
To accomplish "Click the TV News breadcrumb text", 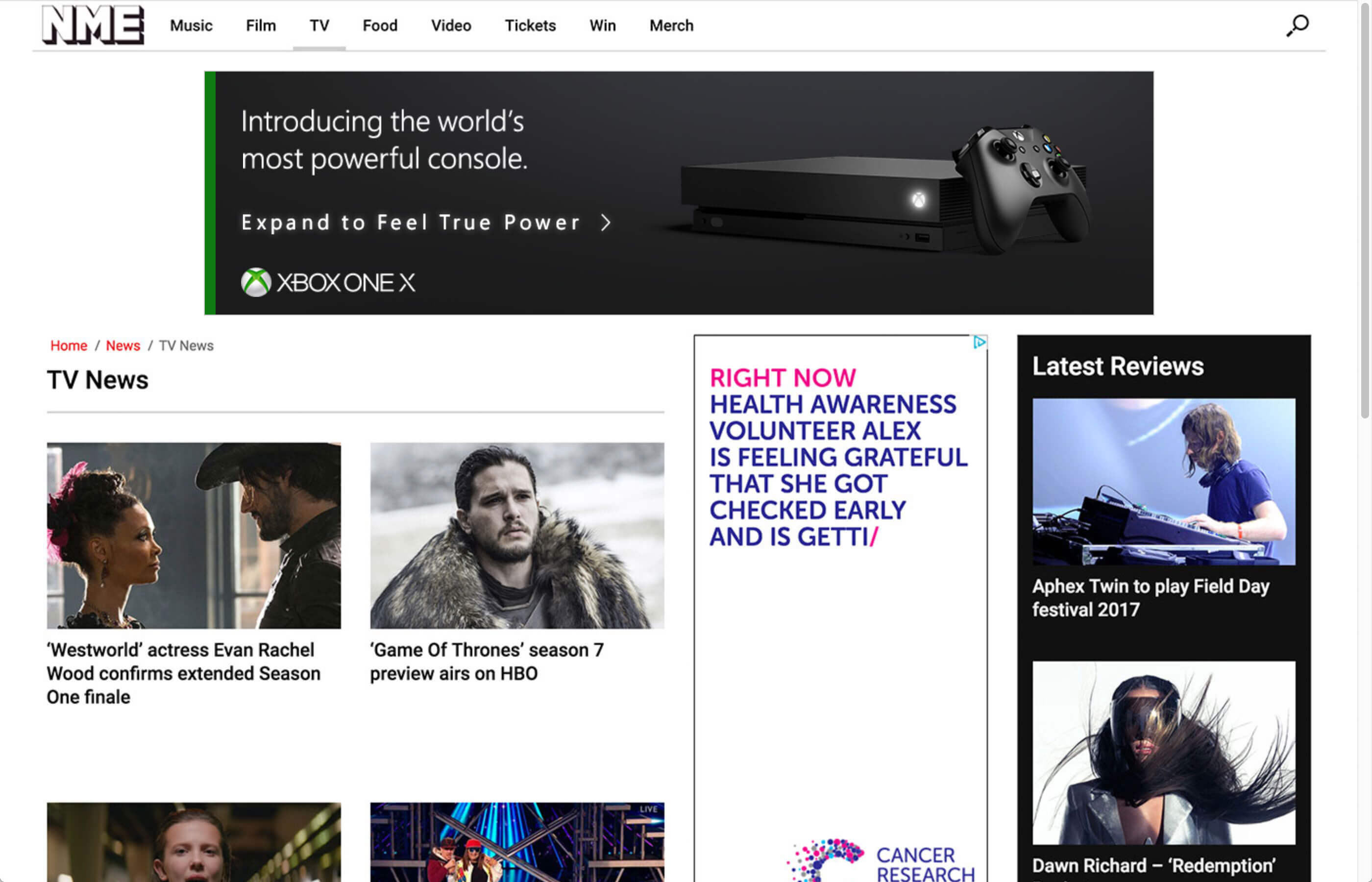I will coord(186,346).
